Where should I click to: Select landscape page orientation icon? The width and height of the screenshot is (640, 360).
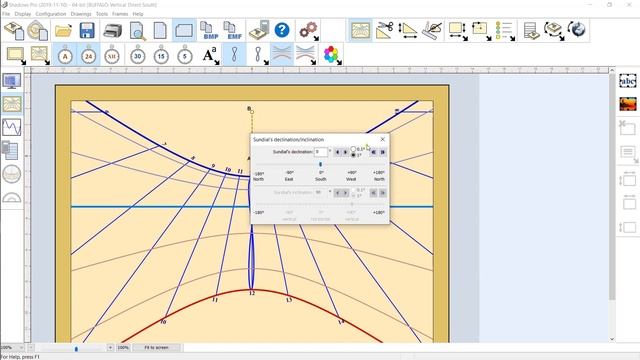pyautogui.click(x=184, y=31)
